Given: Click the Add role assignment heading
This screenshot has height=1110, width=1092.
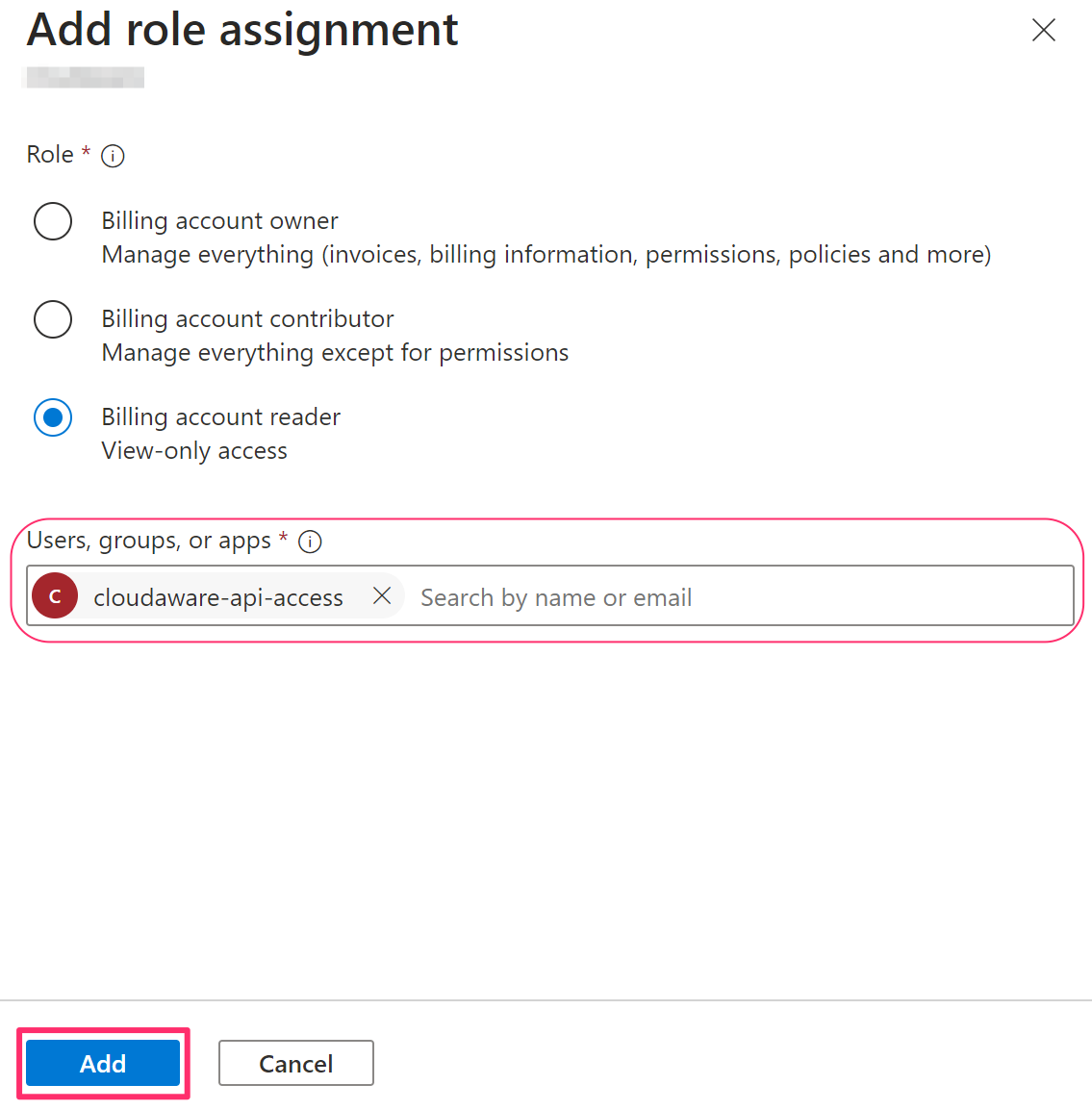Looking at the screenshot, I should pos(241,30).
